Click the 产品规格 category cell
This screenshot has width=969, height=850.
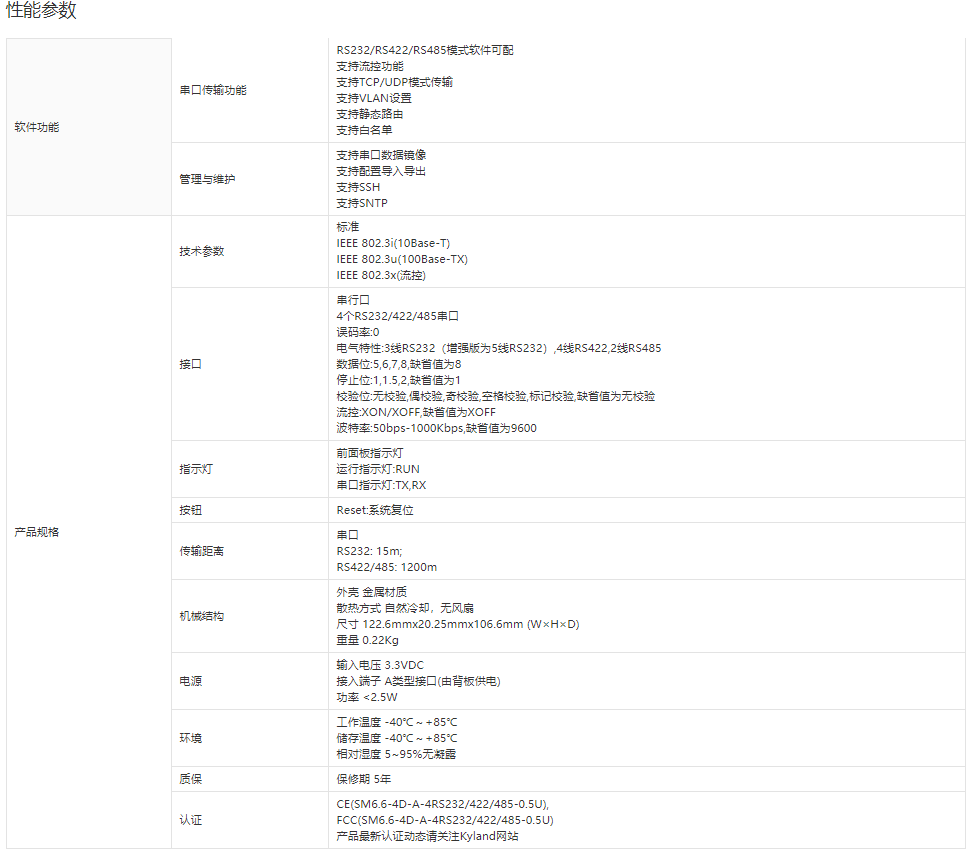pyautogui.click(x=37, y=532)
